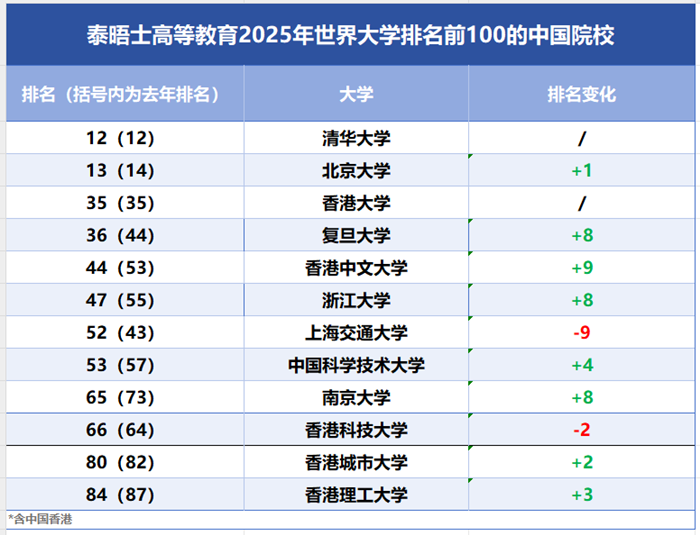Select the cell 65（73）

125,397
